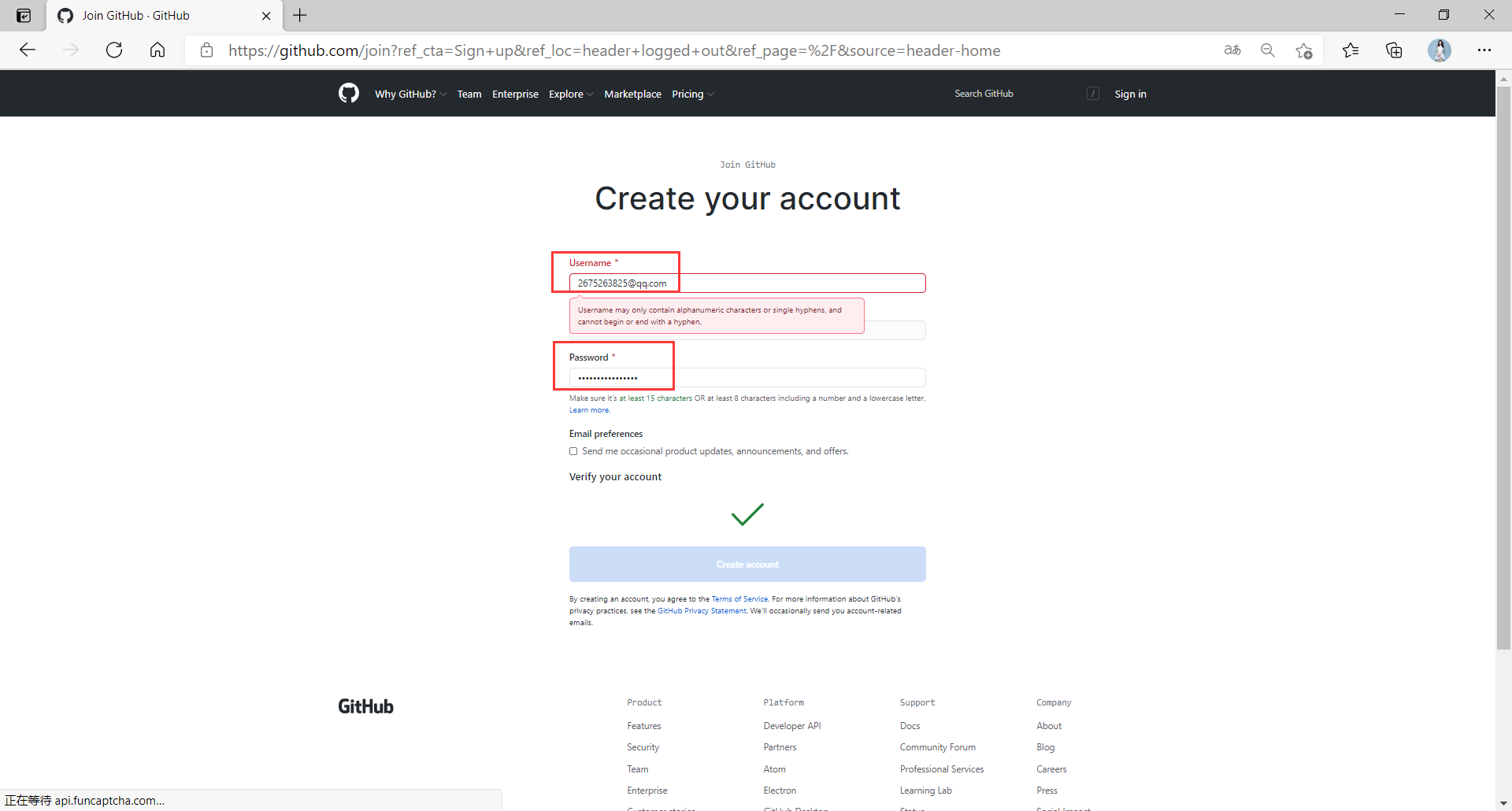Expand the Pricing dropdown menu
The height and width of the screenshot is (811, 1512).
point(692,94)
